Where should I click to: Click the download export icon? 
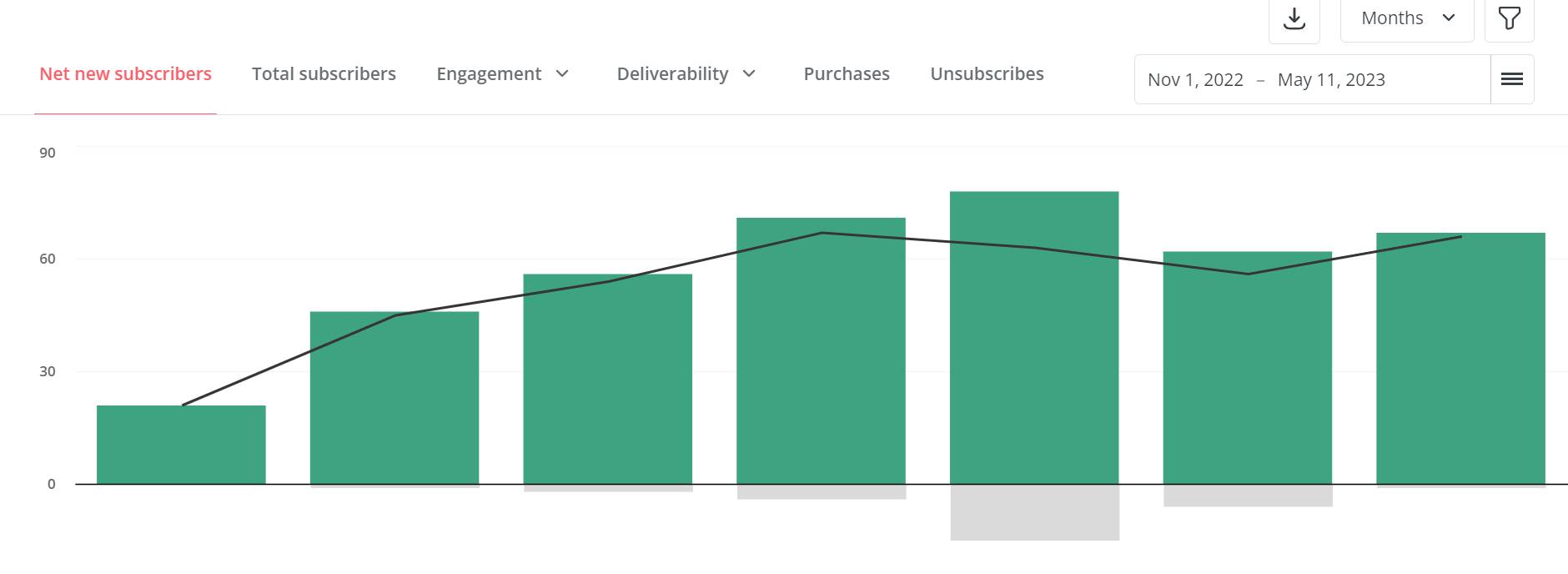(1294, 18)
